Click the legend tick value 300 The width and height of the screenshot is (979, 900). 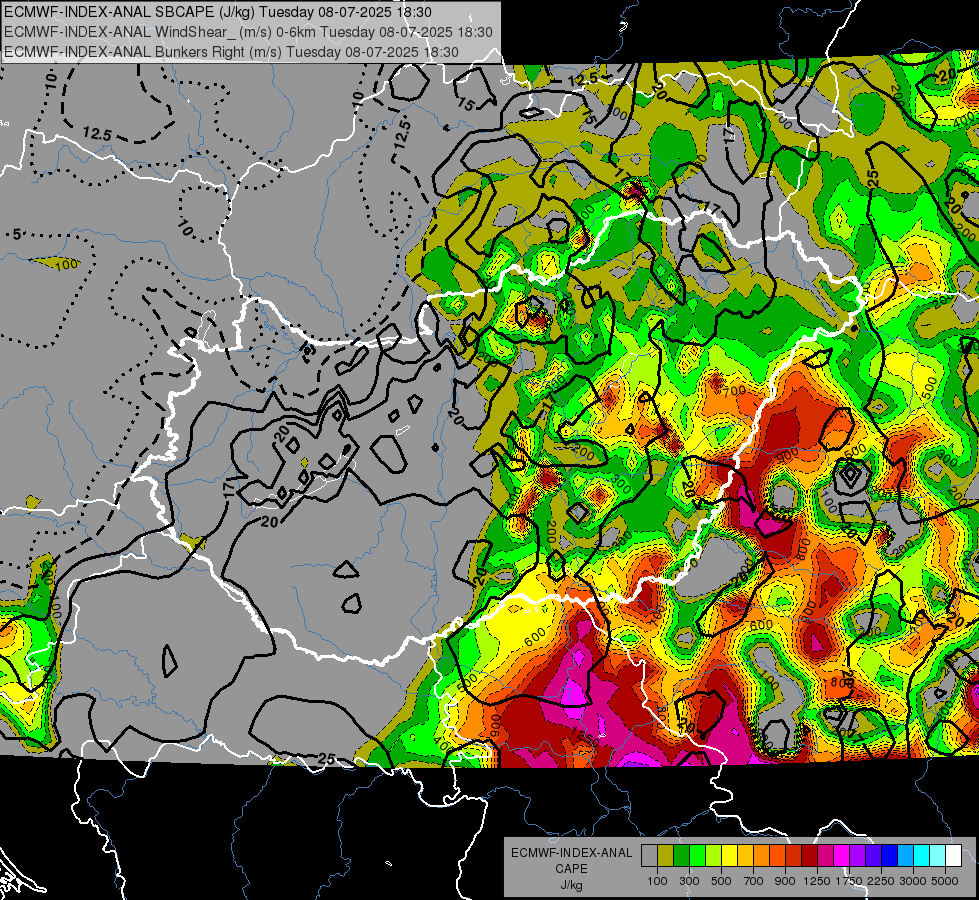coord(689,881)
